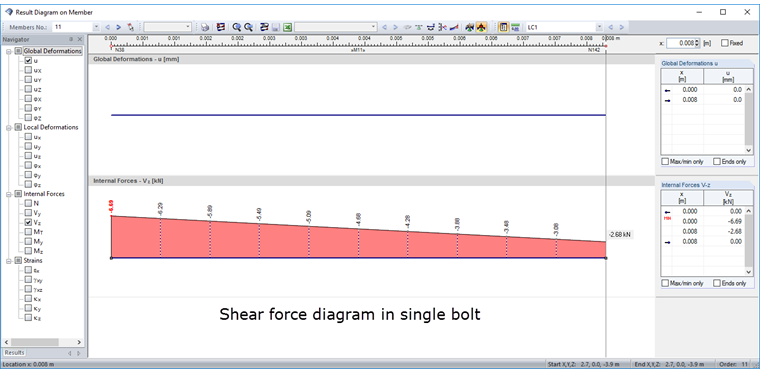
Task: Click the zoom in magnifier icon
Action: [x=237, y=27]
